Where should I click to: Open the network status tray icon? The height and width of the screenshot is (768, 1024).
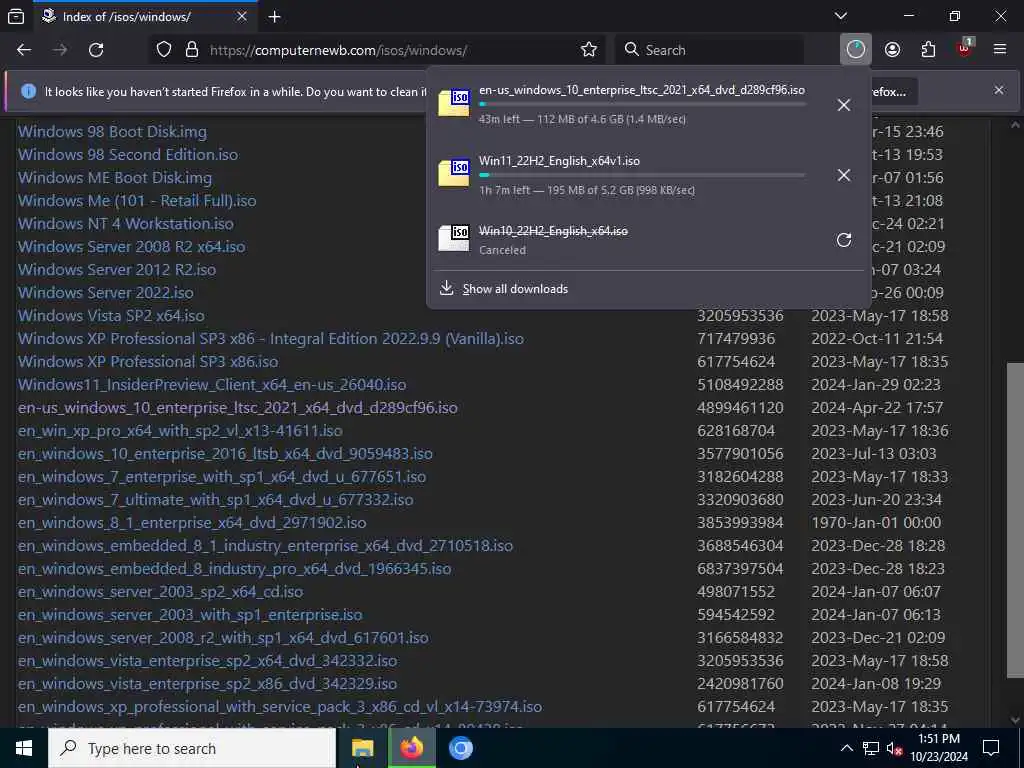coord(871,748)
